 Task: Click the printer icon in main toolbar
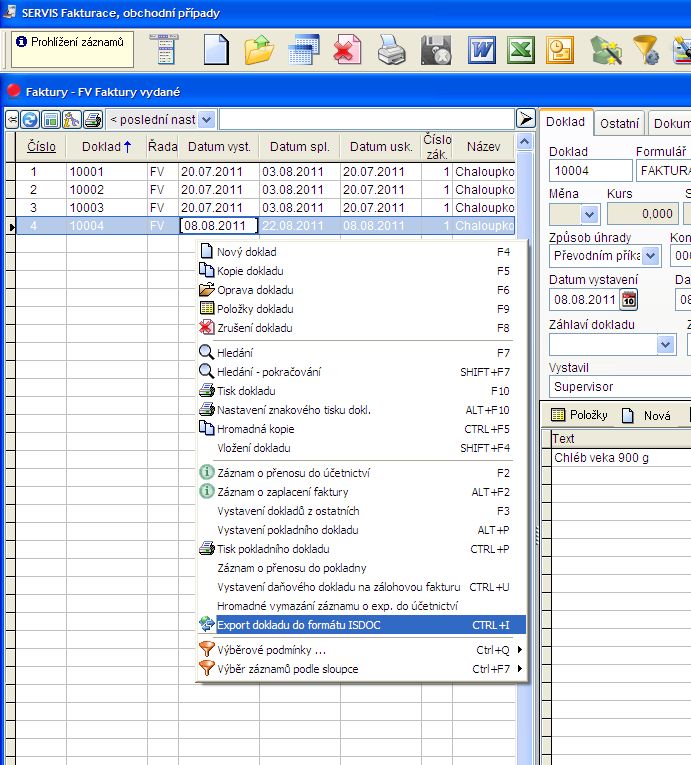tap(391, 49)
